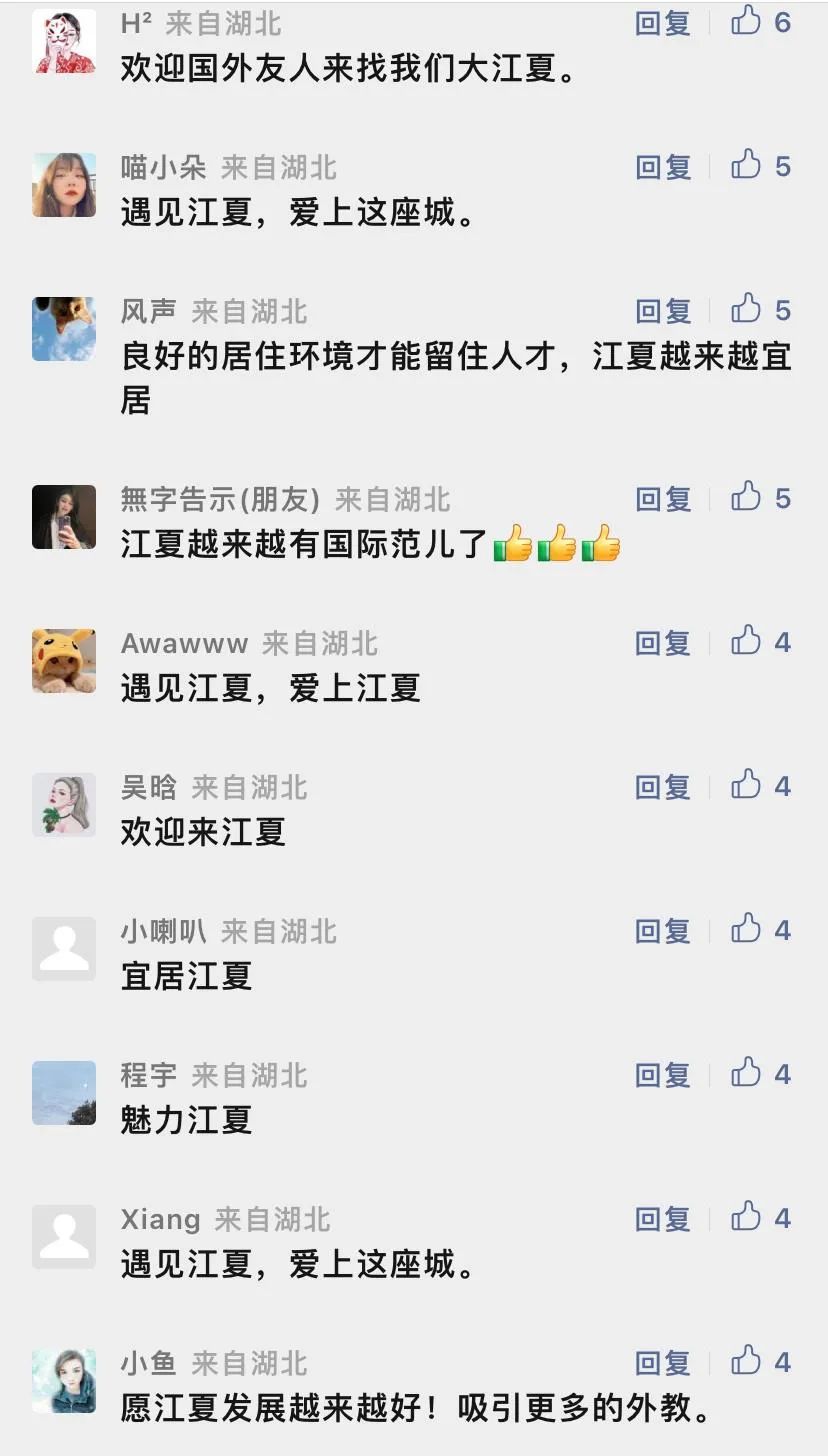Open Awawww's Pikachu avatar
Viewport: 828px width, 1456px height.
pyautogui.click(x=64, y=661)
